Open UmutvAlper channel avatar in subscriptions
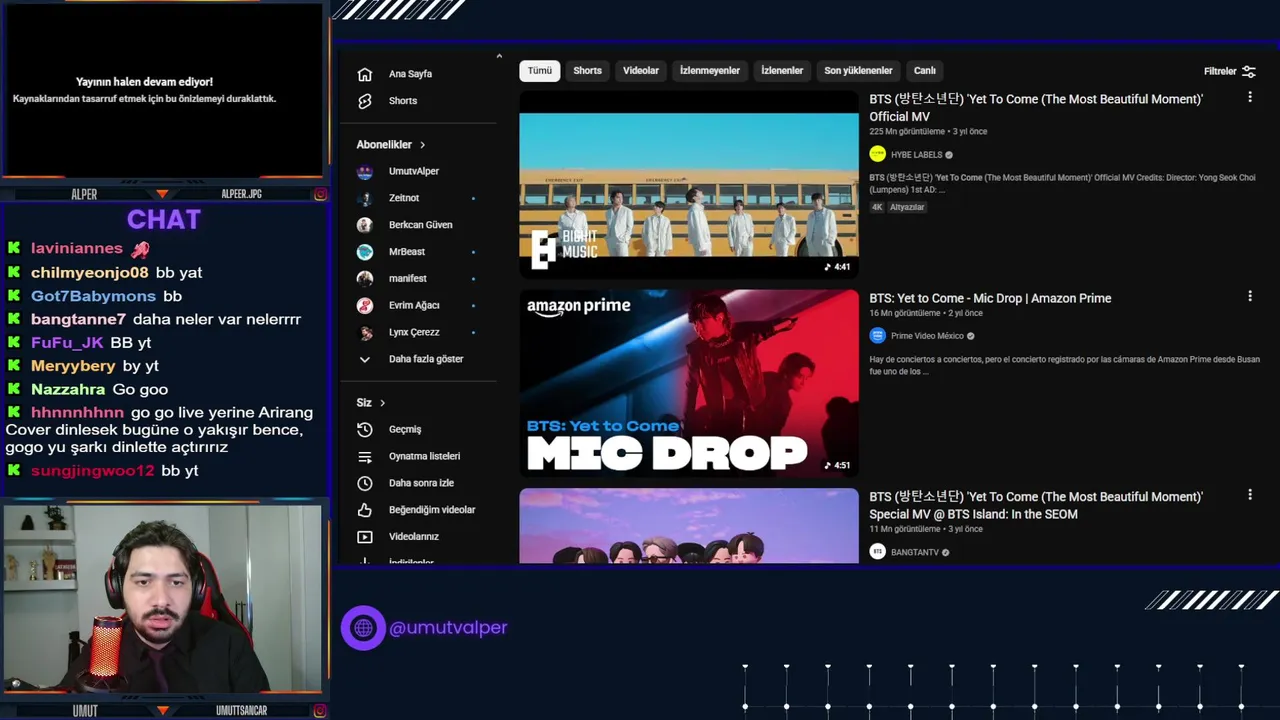The width and height of the screenshot is (1280, 720). tap(365, 171)
